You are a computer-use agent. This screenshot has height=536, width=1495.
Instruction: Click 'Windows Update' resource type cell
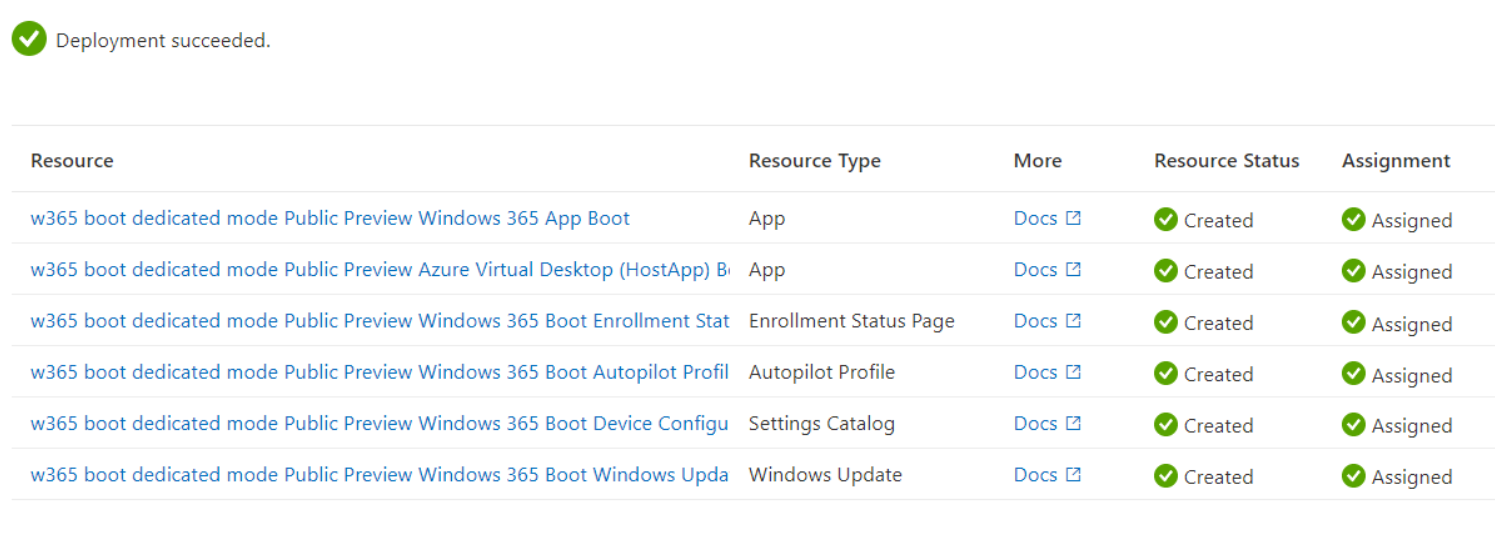pos(825,475)
